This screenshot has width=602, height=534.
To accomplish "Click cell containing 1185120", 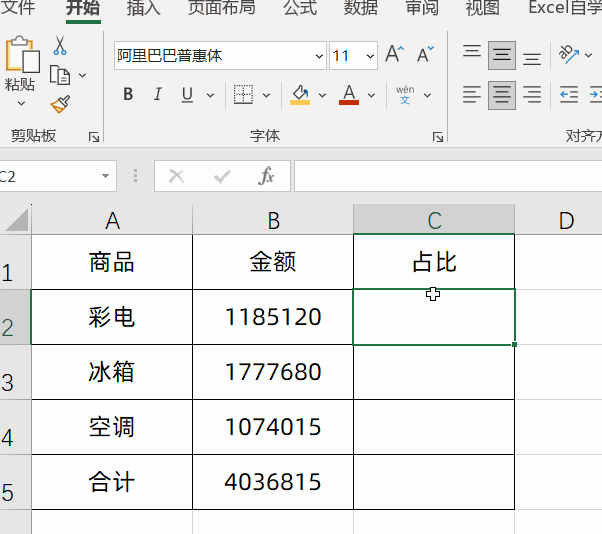I will (x=273, y=317).
